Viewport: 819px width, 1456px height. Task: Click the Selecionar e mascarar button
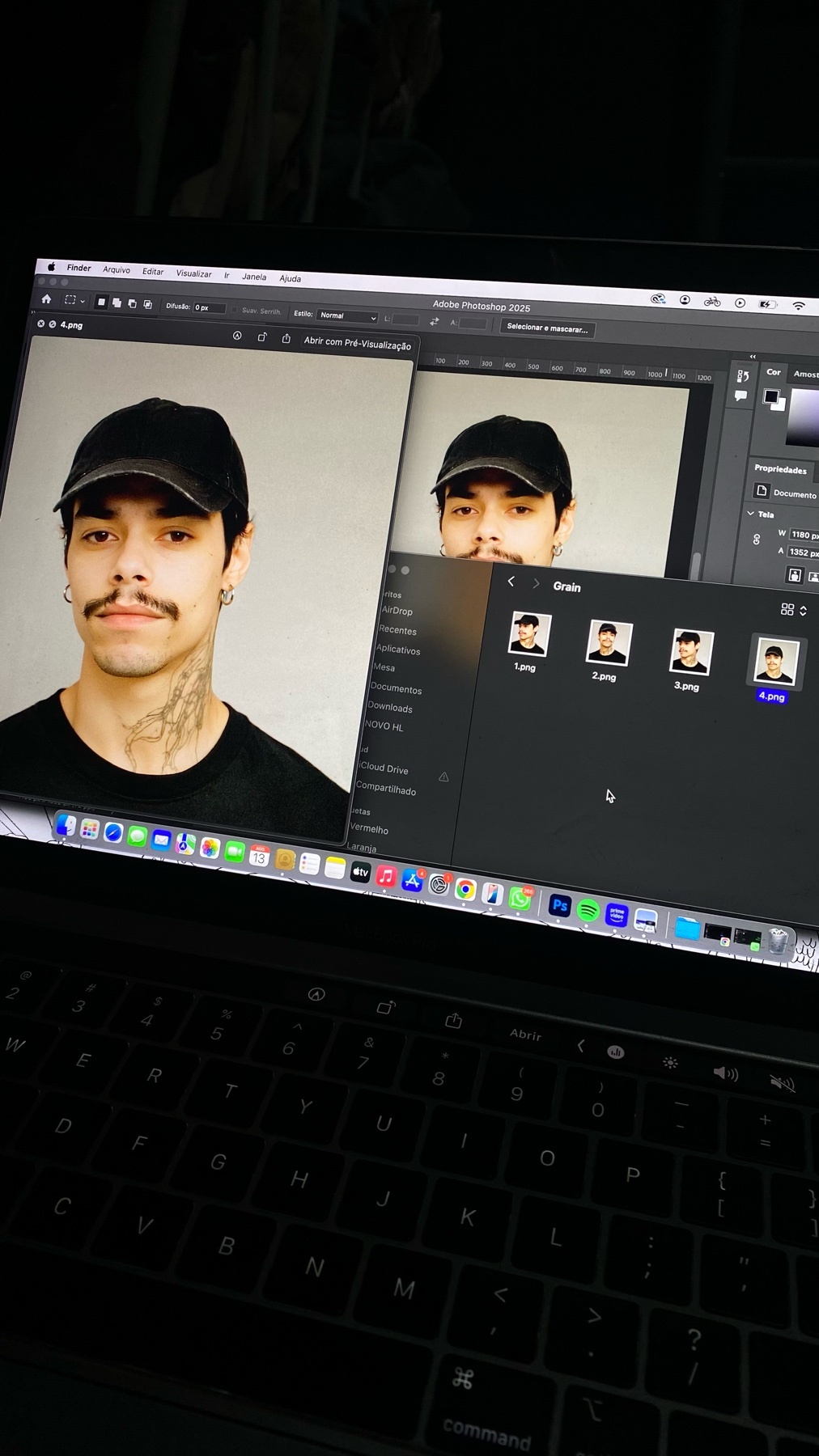547,328
